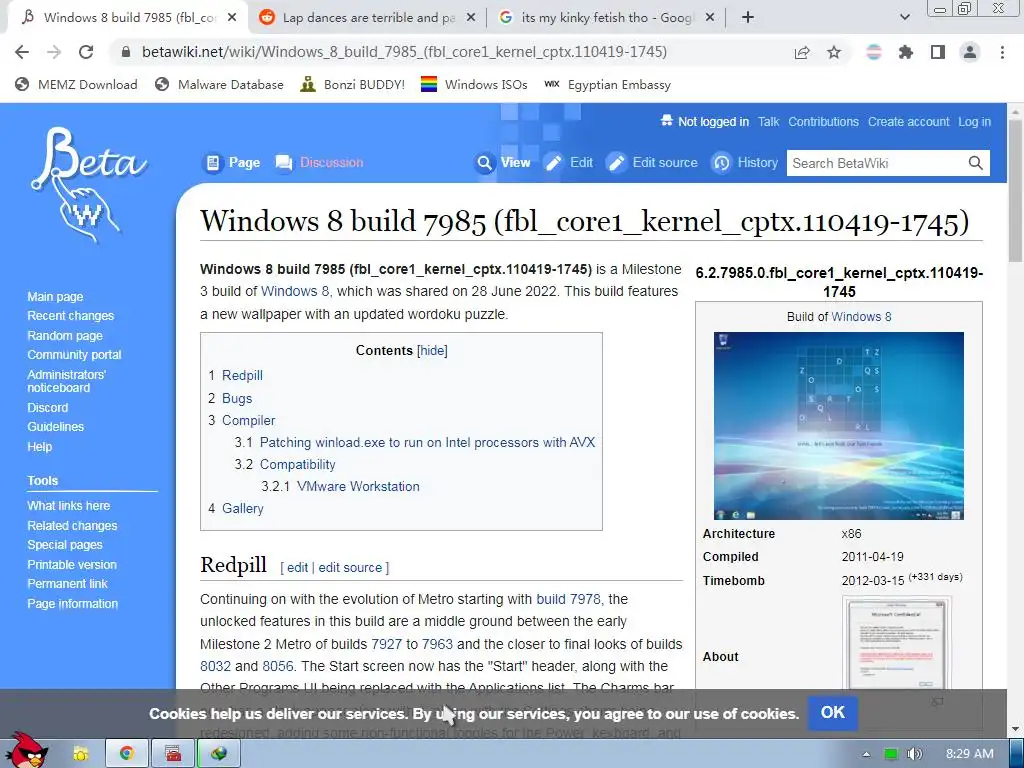This screenshot has height=768, width=1024.
Task: Open What links here tool
Action: click(x=69, y=505)
